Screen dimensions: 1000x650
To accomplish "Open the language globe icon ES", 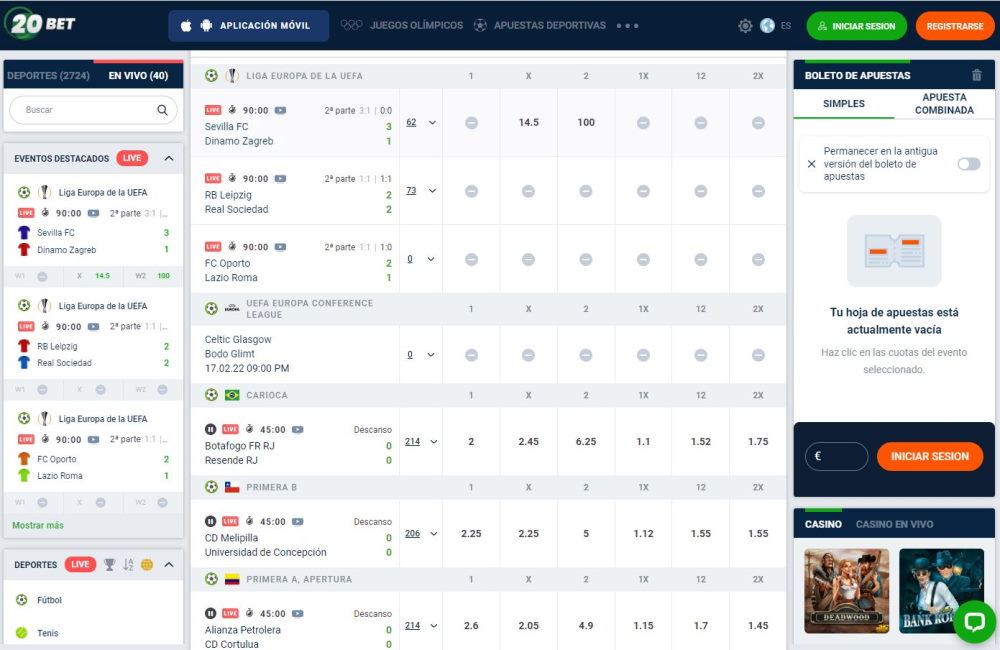I will point(767,26).
